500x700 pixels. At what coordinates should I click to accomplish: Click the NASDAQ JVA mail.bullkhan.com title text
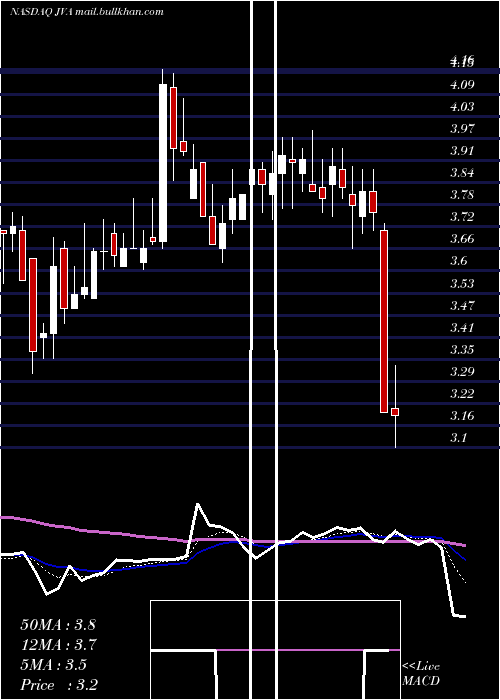[87, 12]
